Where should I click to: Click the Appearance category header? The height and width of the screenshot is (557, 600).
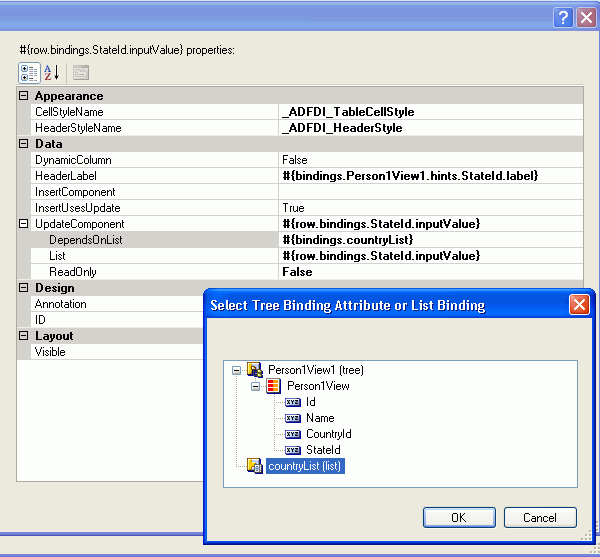[300, 96]
